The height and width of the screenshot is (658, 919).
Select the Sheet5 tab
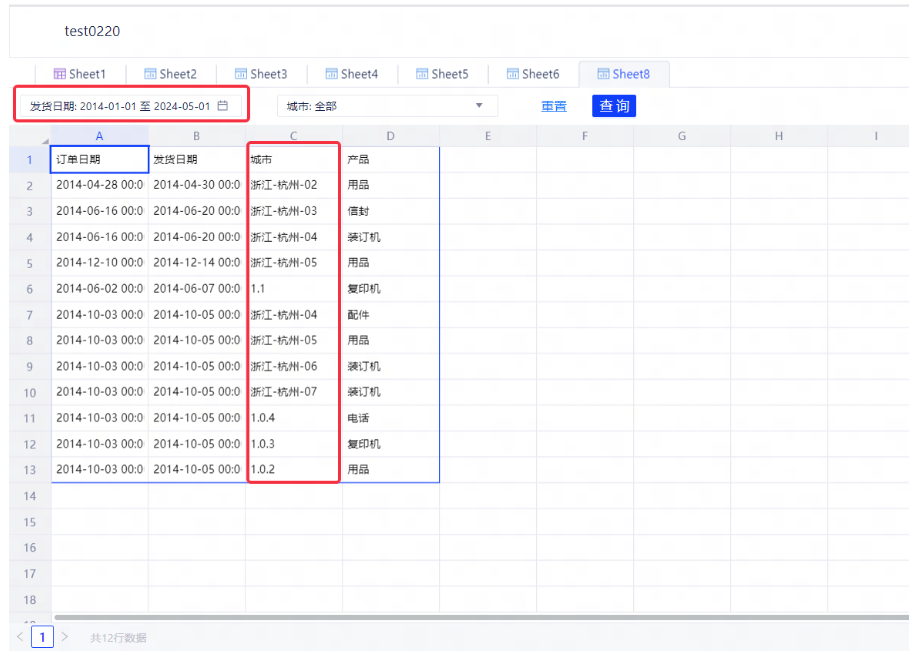[441, 74]
